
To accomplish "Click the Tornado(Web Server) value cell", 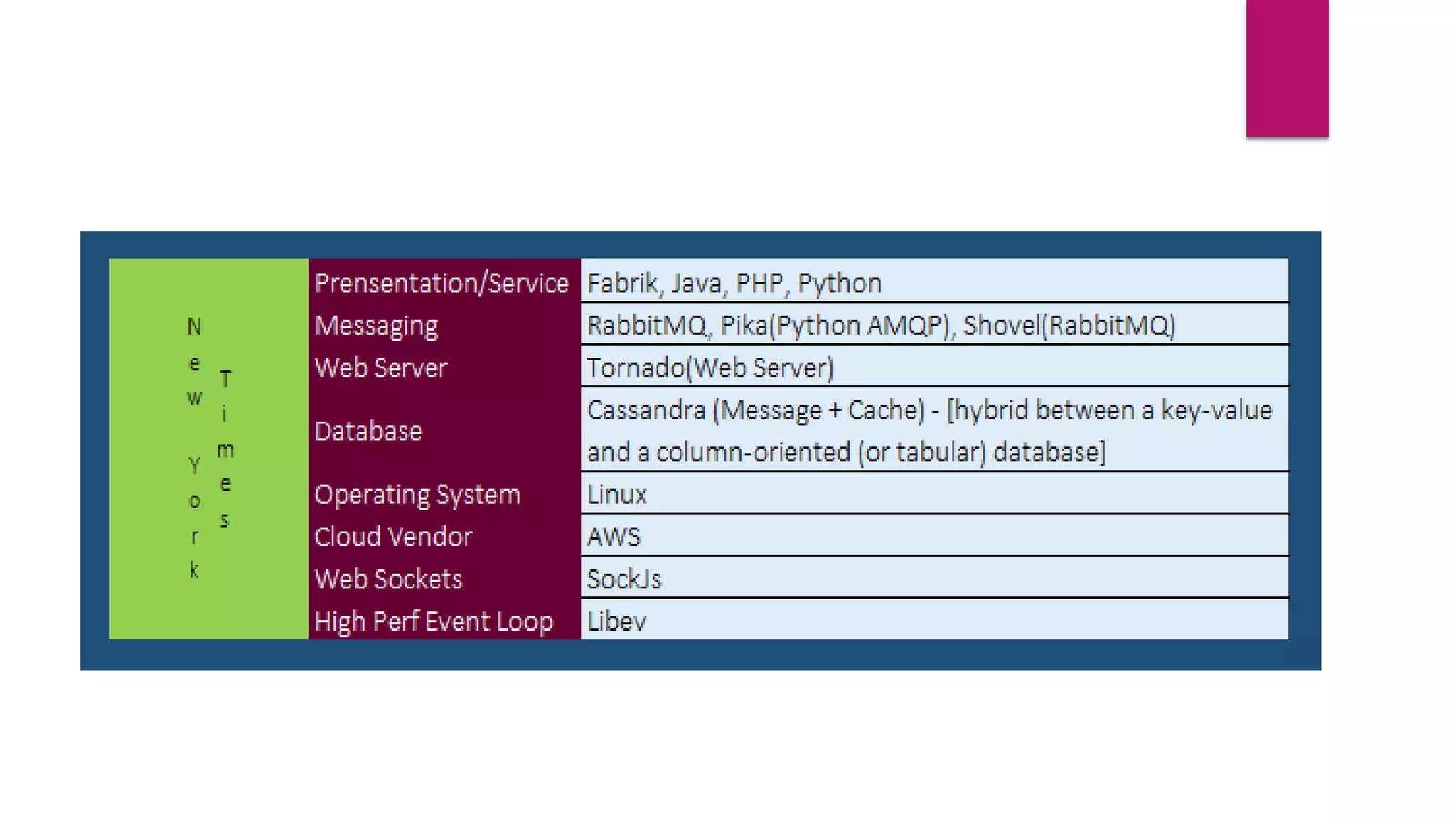I will (x=710, y=368).
